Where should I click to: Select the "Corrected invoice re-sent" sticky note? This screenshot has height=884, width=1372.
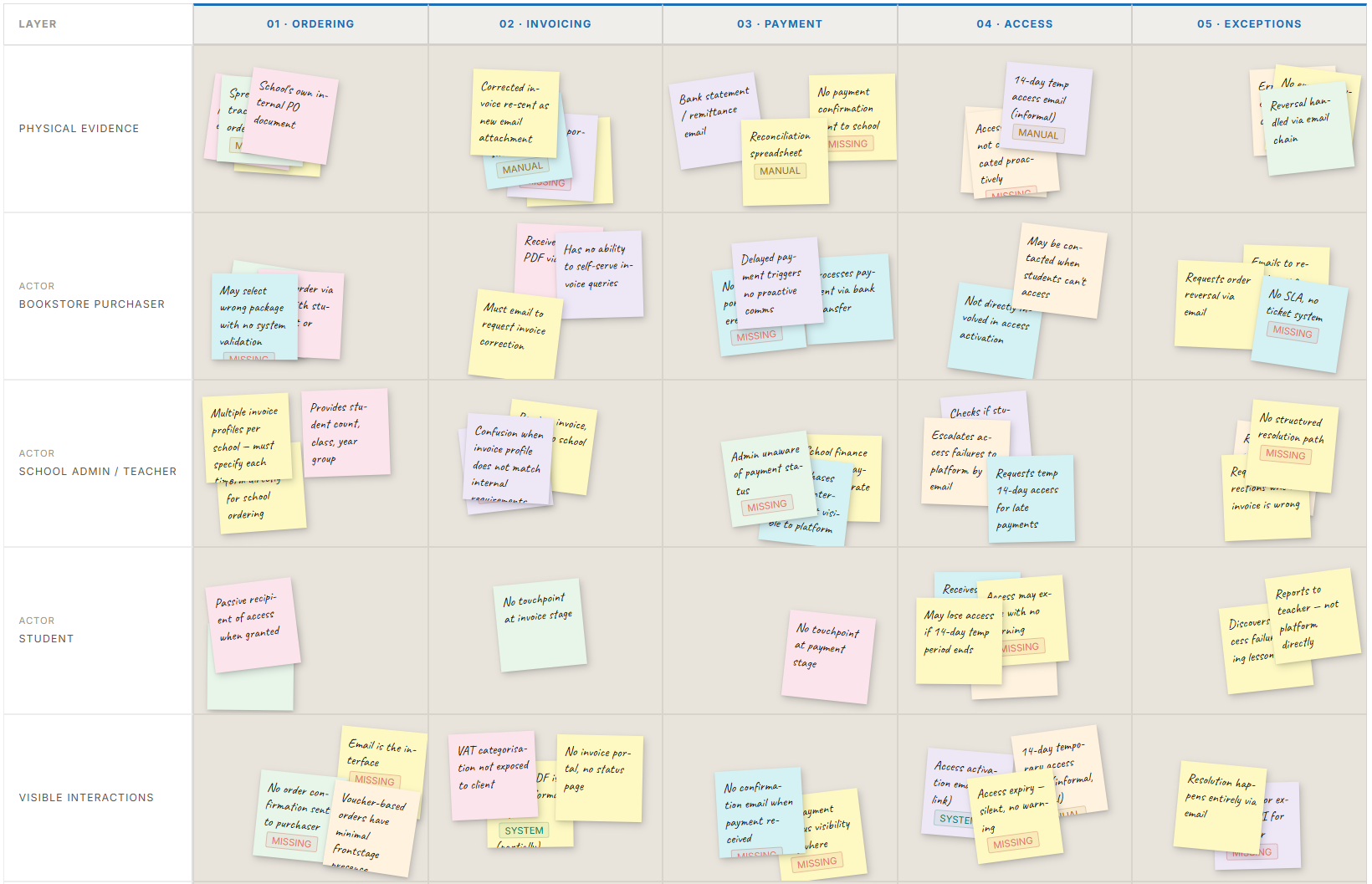coord(514,114)
